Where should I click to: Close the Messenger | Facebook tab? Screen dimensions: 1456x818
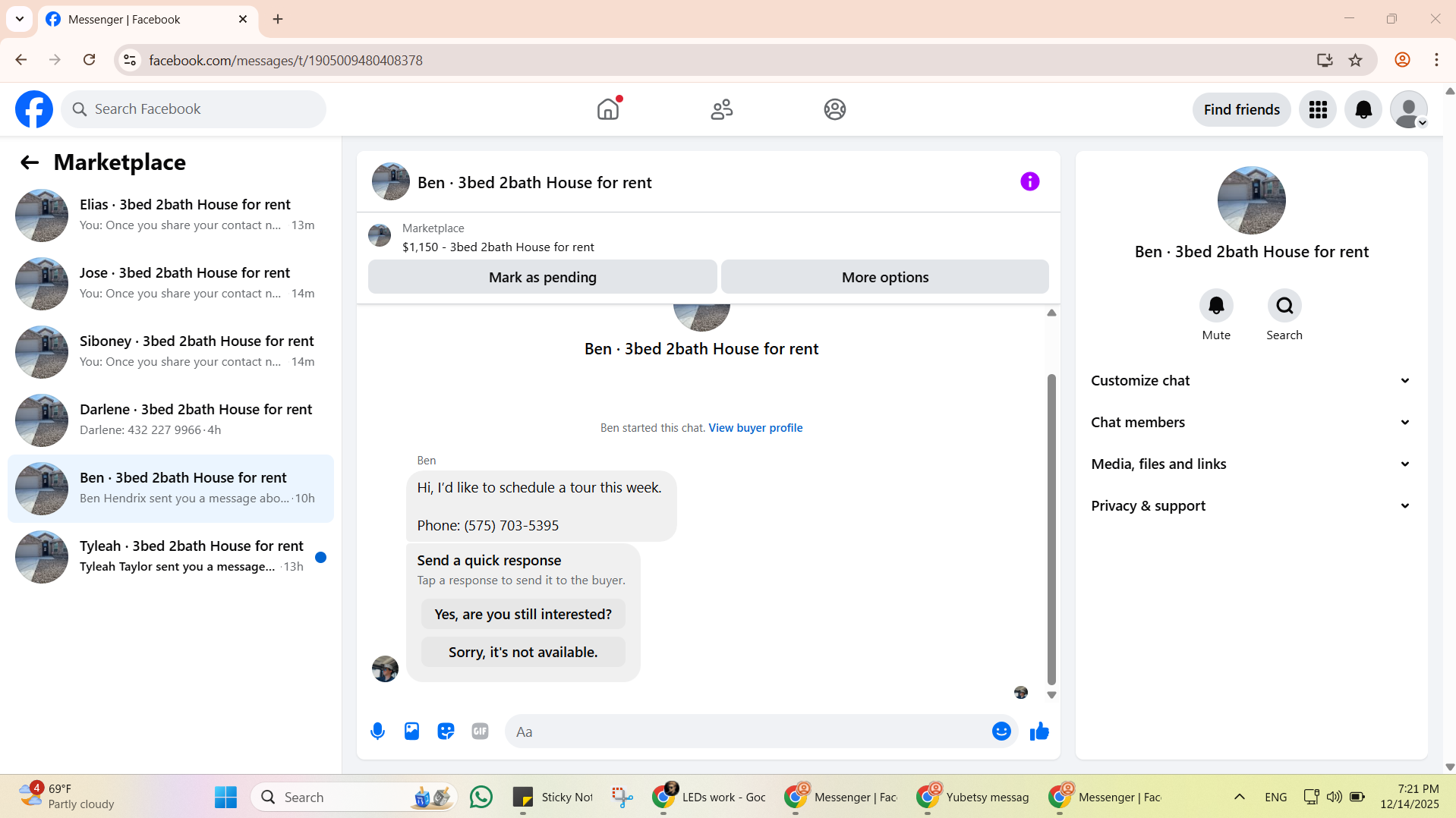[x=243, y=19]
